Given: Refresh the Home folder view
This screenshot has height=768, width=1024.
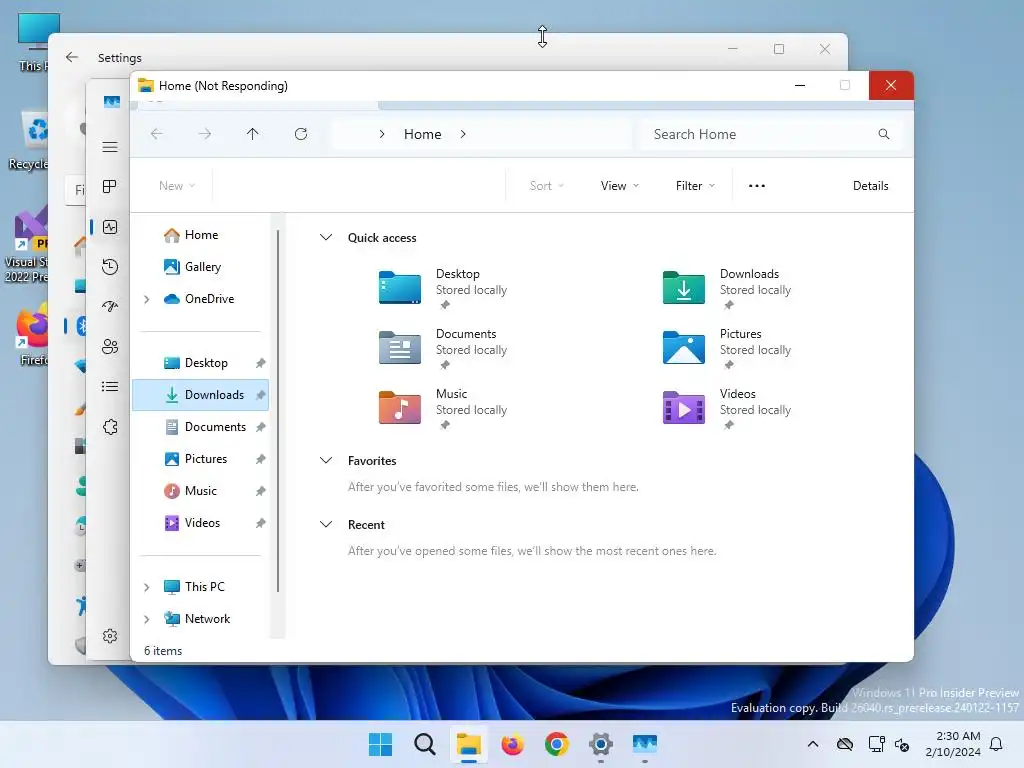Looking at the screenshot, I should coord(300,134).
